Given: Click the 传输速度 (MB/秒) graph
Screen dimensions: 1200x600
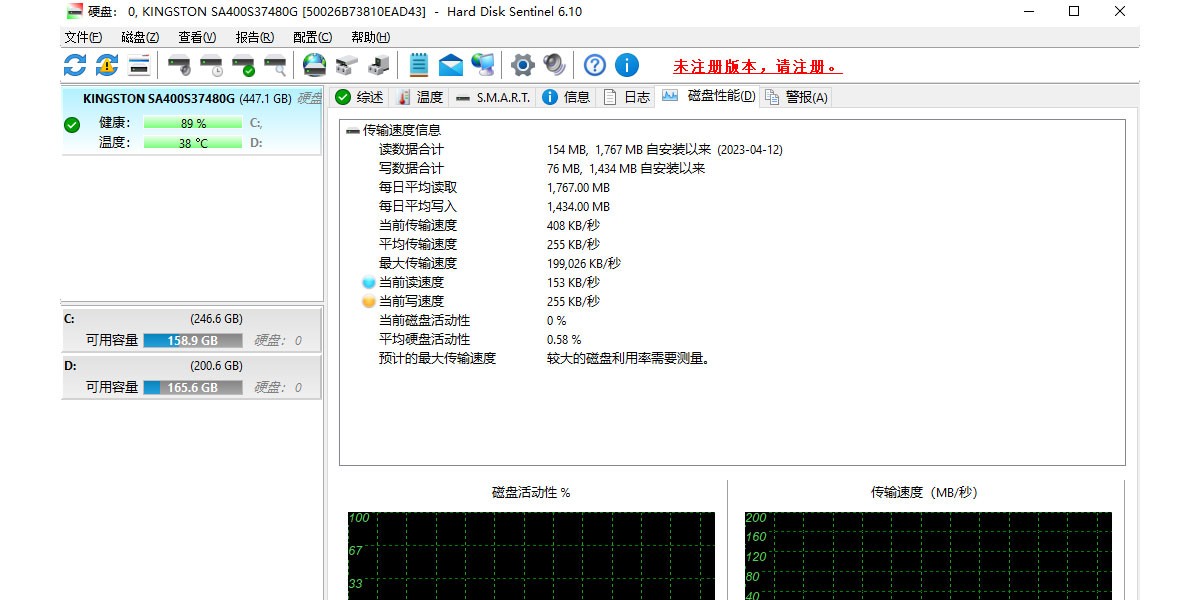Looking at the screenshot, I should [928, 556].
